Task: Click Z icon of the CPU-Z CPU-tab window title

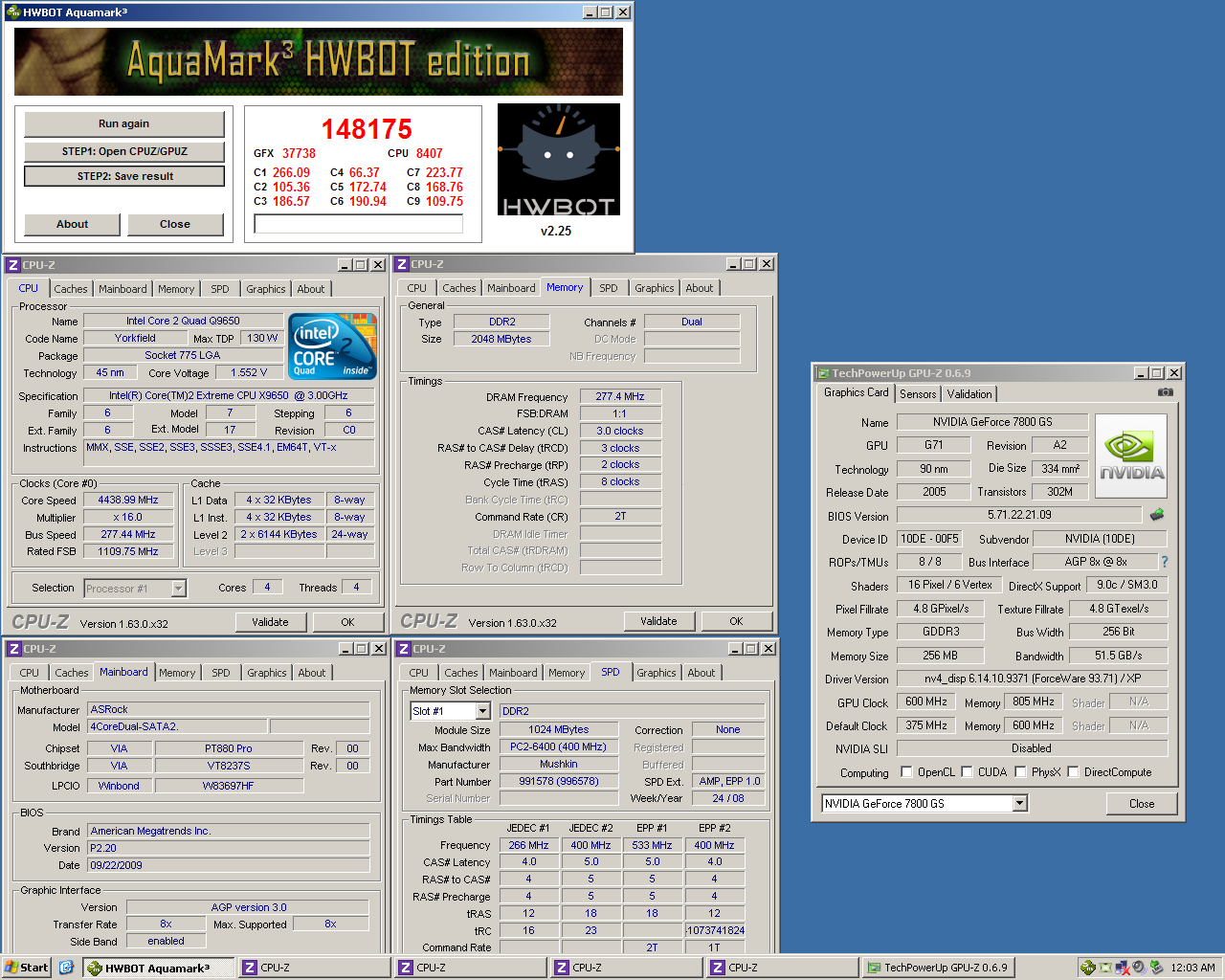Action: coord(13,265)
